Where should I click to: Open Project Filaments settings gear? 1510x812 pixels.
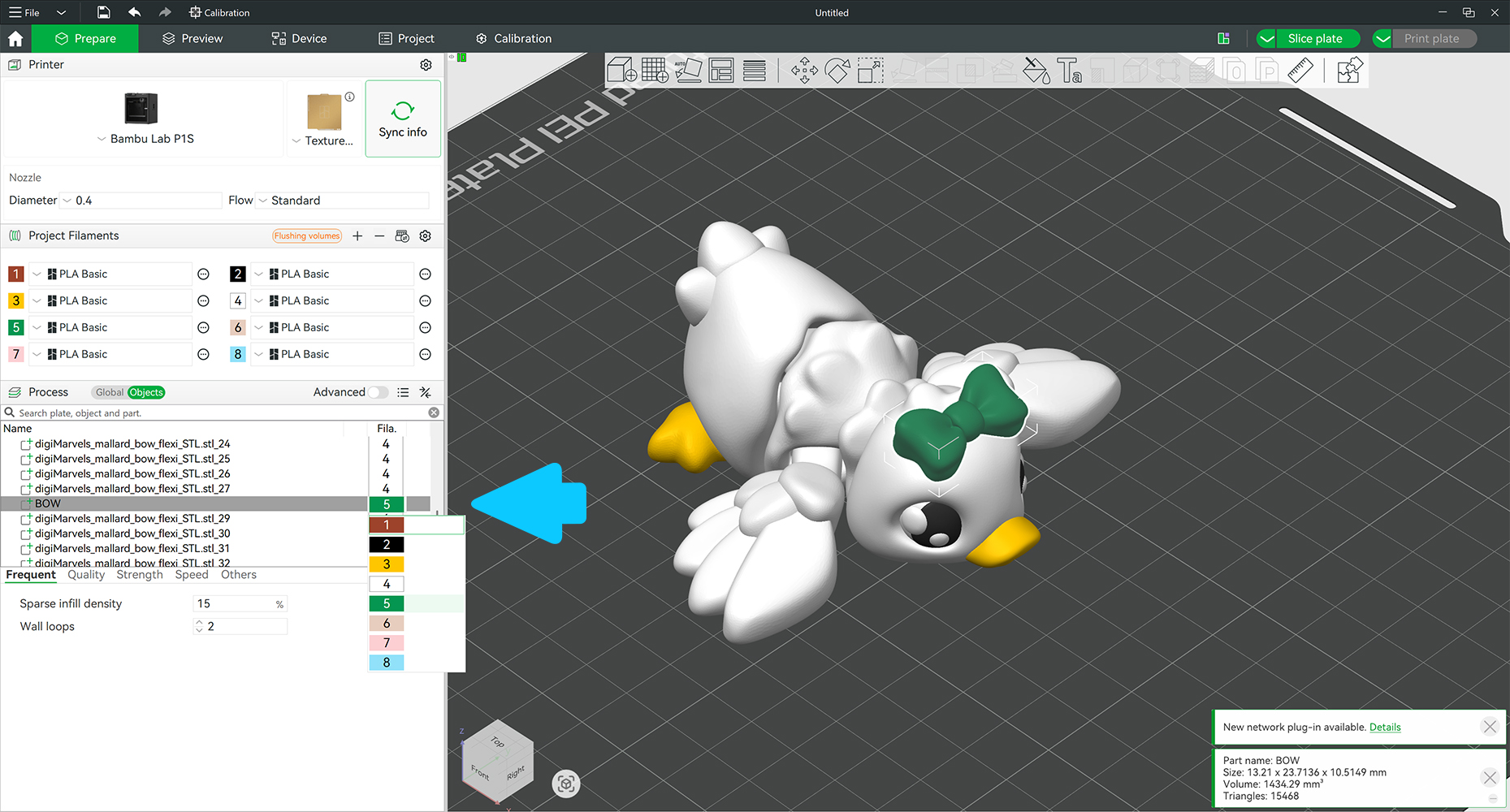(425, 235)
